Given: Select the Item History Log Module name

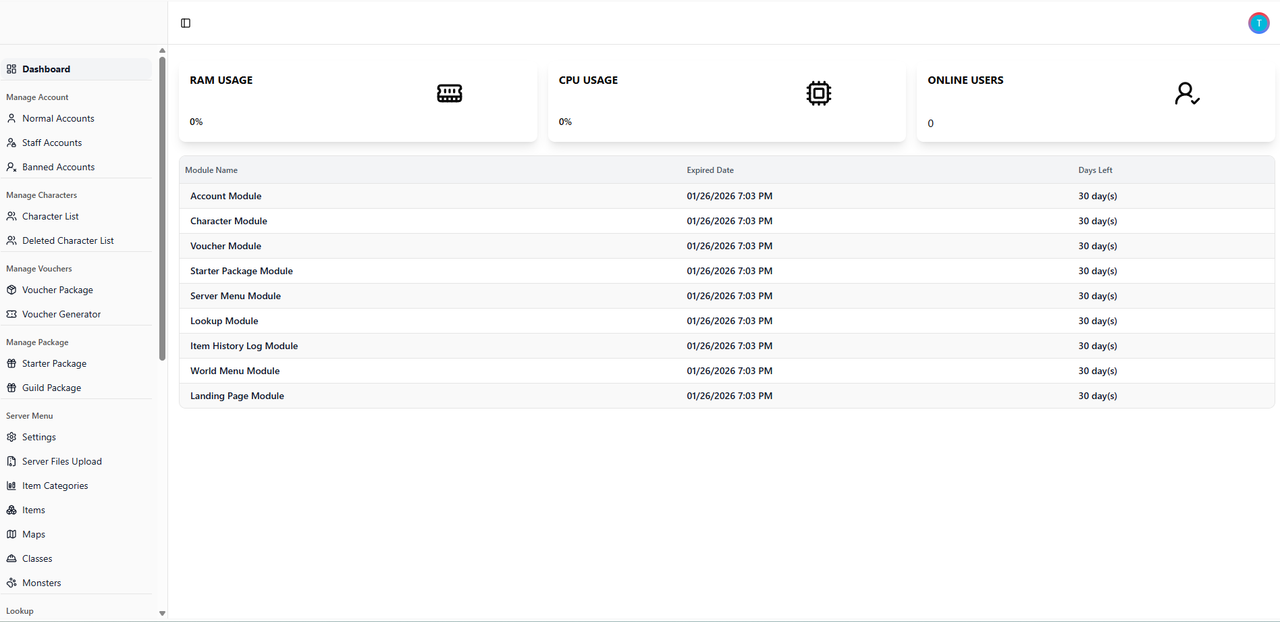Looking at the screenshot, I should (244, 346).
